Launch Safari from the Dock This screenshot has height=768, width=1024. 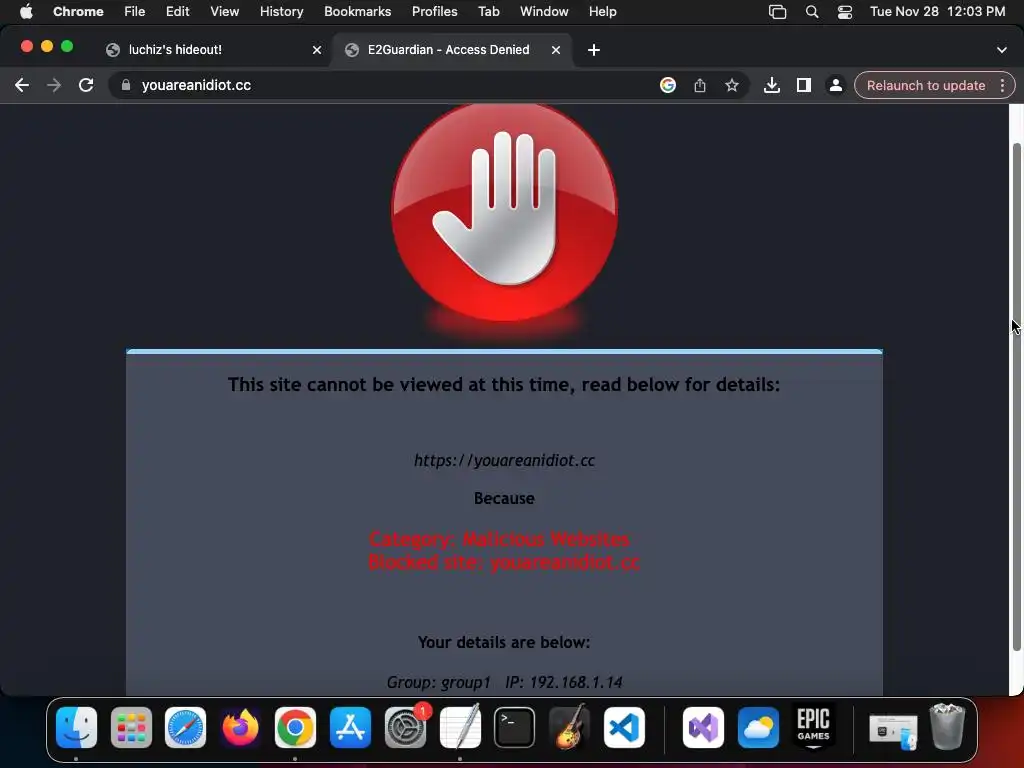point(185,728)
